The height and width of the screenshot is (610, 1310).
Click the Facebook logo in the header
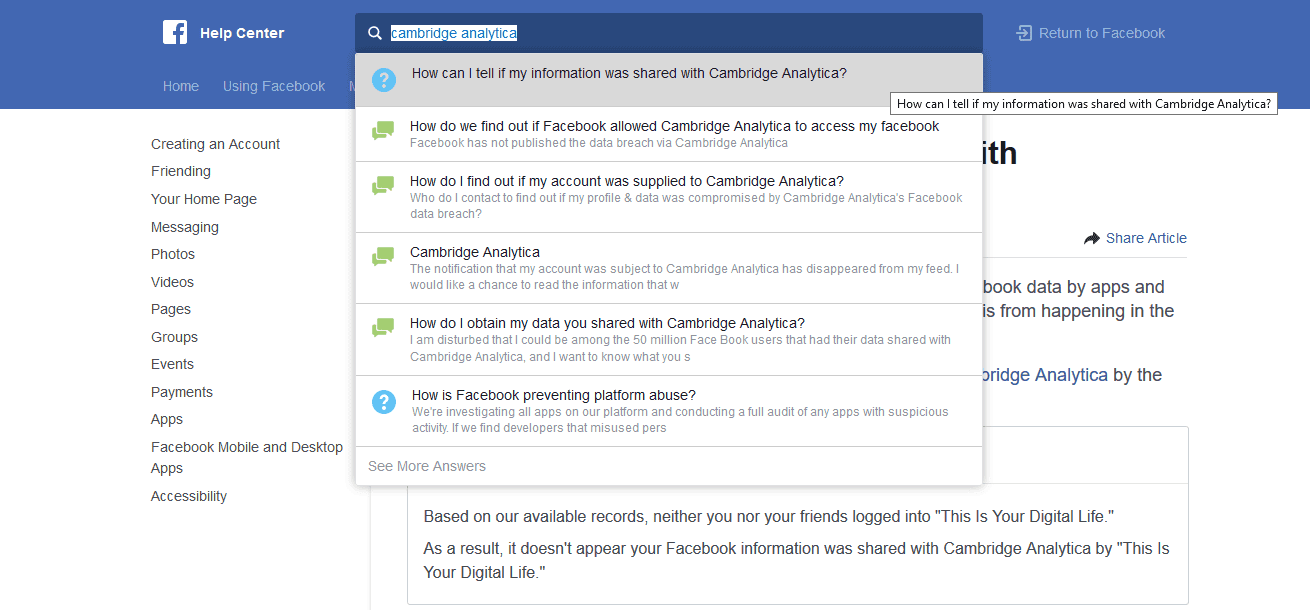(175, 32)
